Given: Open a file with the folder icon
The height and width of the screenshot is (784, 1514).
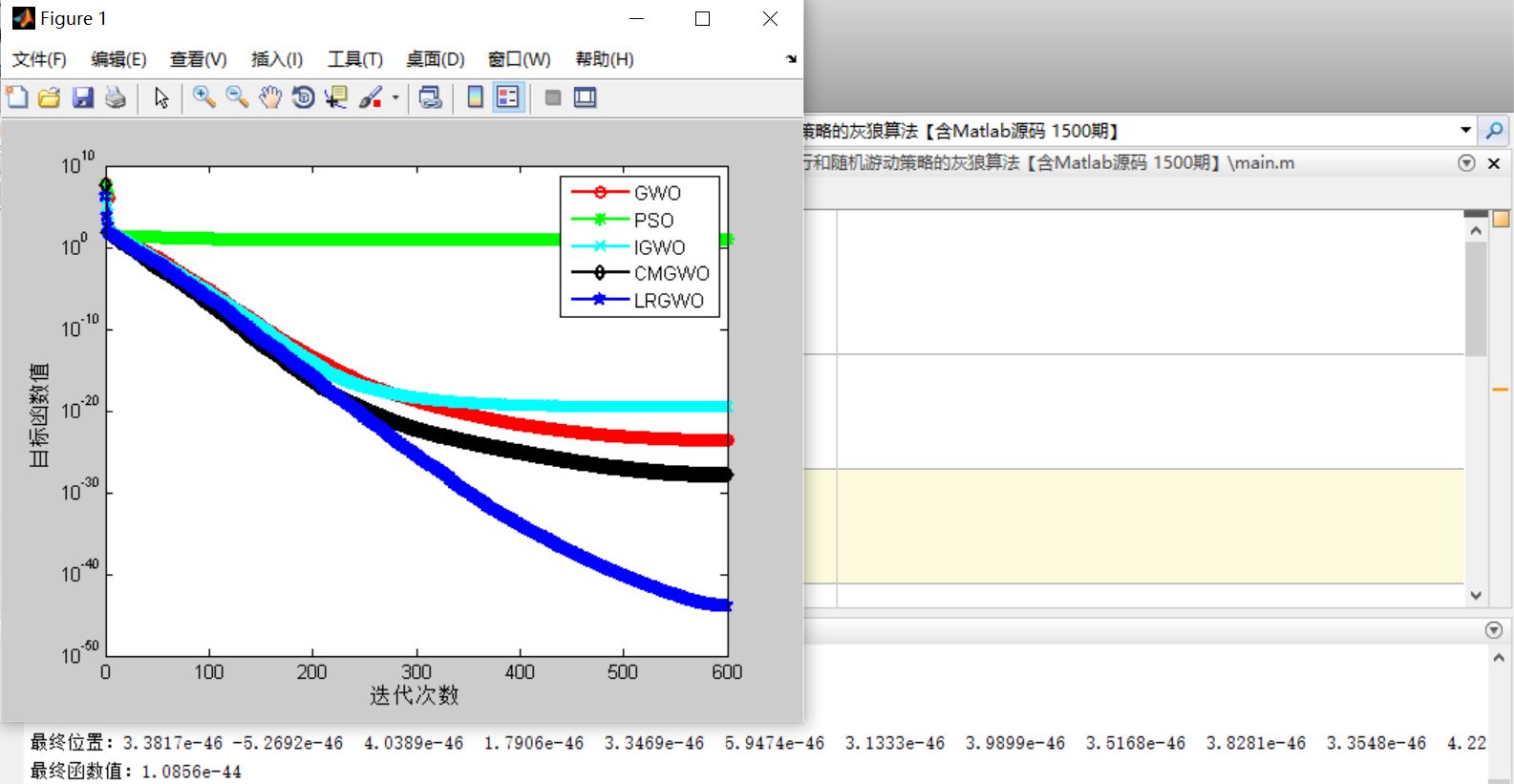Looking at the screenshot, I should (x=50, y=97).
